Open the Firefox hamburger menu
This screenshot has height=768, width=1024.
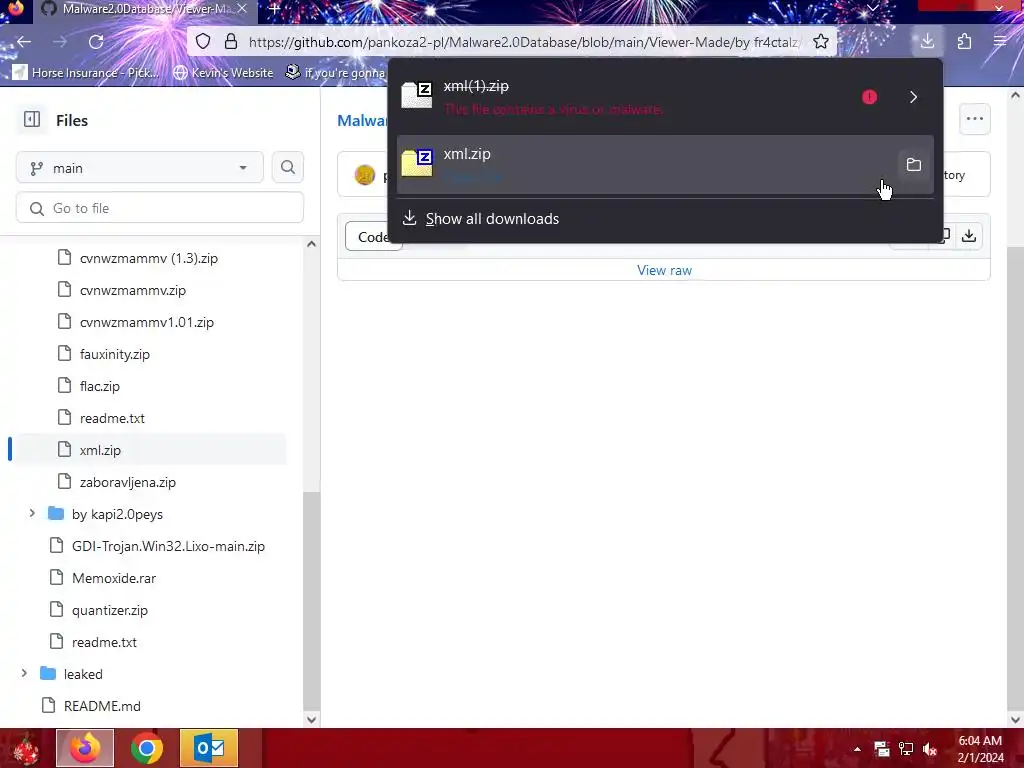click(1000, 42)
